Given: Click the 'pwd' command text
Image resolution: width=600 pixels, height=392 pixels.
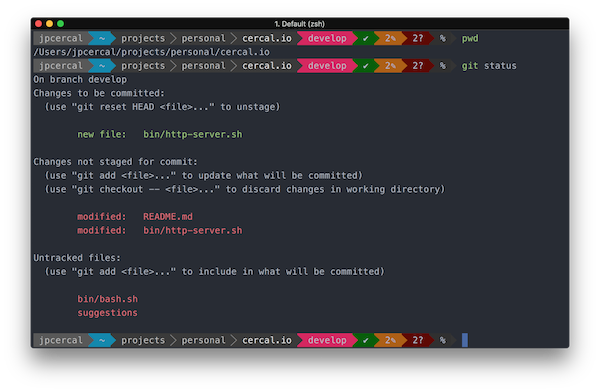Looking at the screenshot, I should coord(470,38).
